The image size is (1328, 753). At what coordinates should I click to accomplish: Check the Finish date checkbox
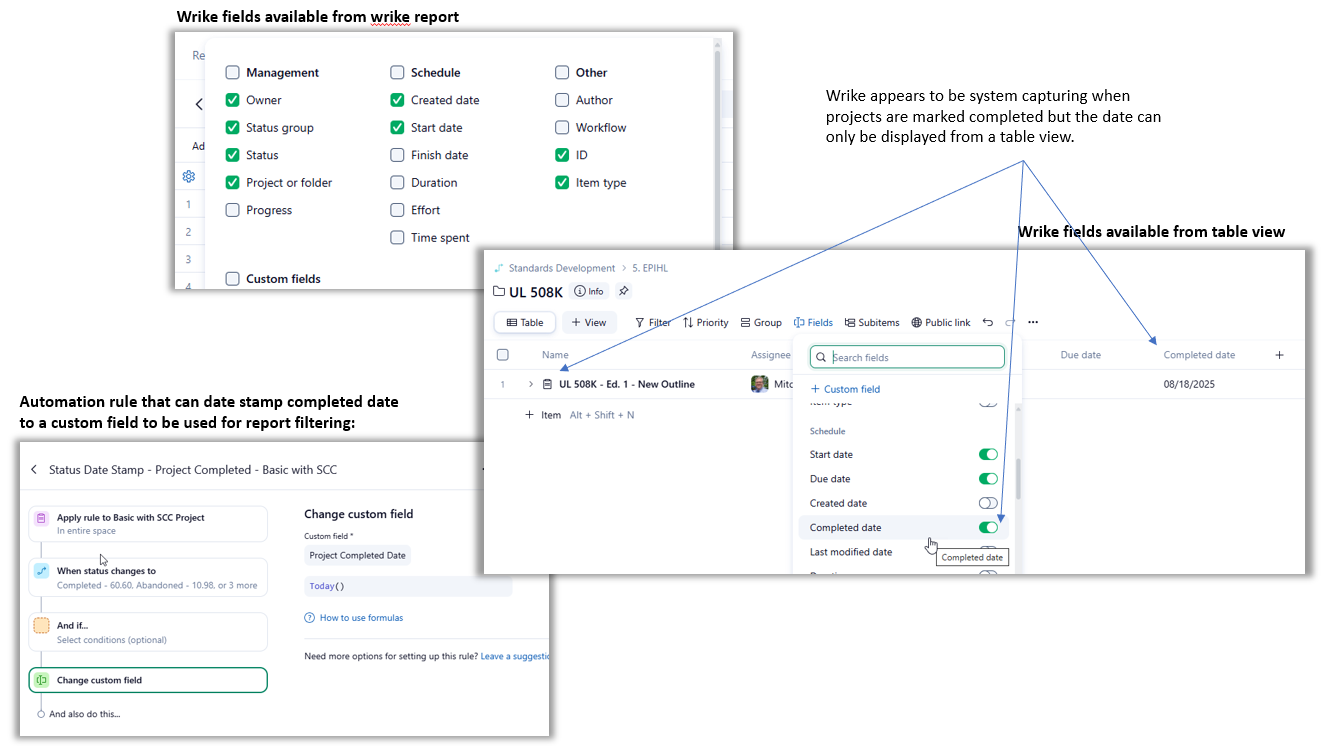[x=397, y=155]
